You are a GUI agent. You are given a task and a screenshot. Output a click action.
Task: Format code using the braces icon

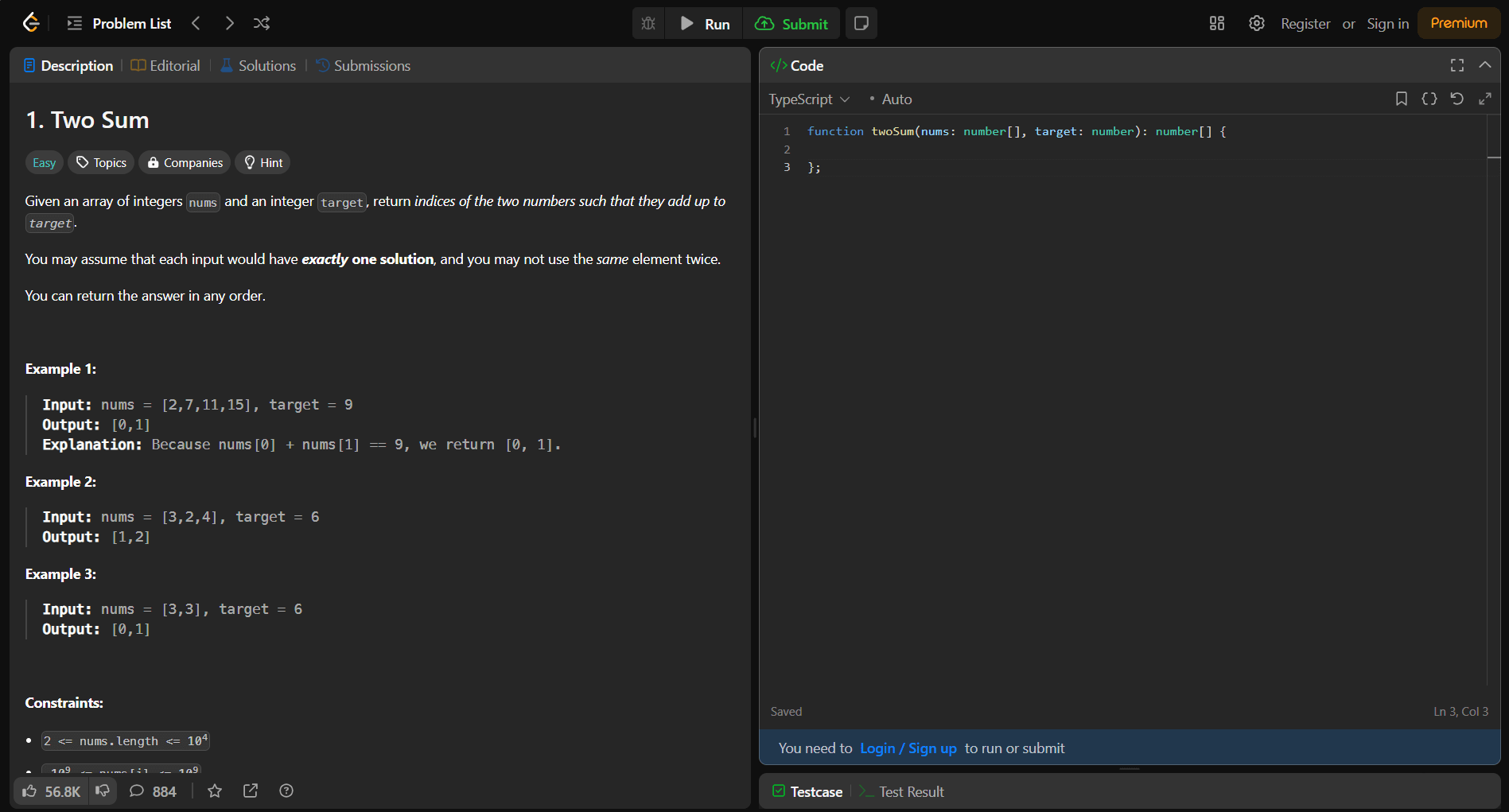(x=1429, y=99)
